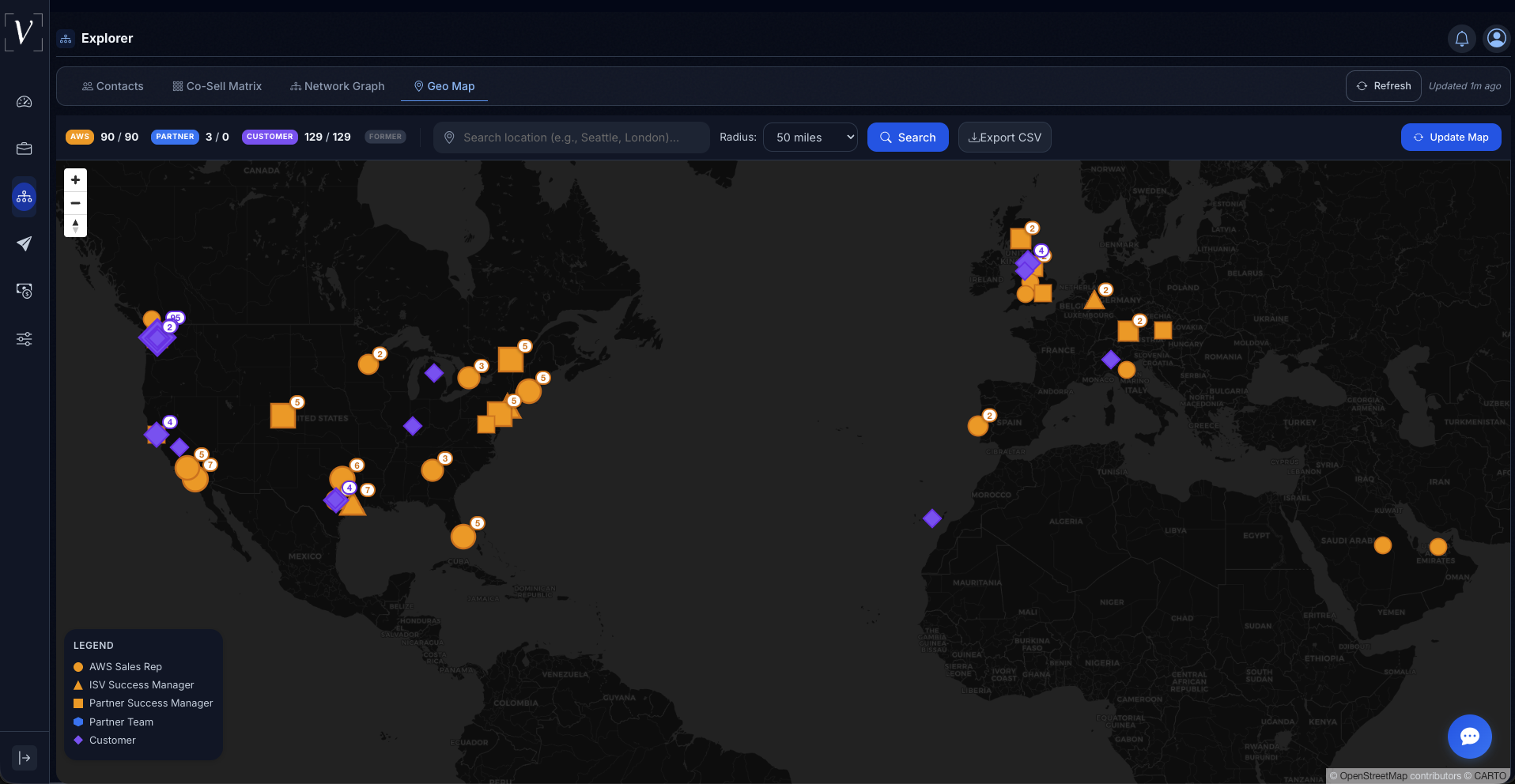Click the orange square cluster in Scotland

pos(1021,238)
